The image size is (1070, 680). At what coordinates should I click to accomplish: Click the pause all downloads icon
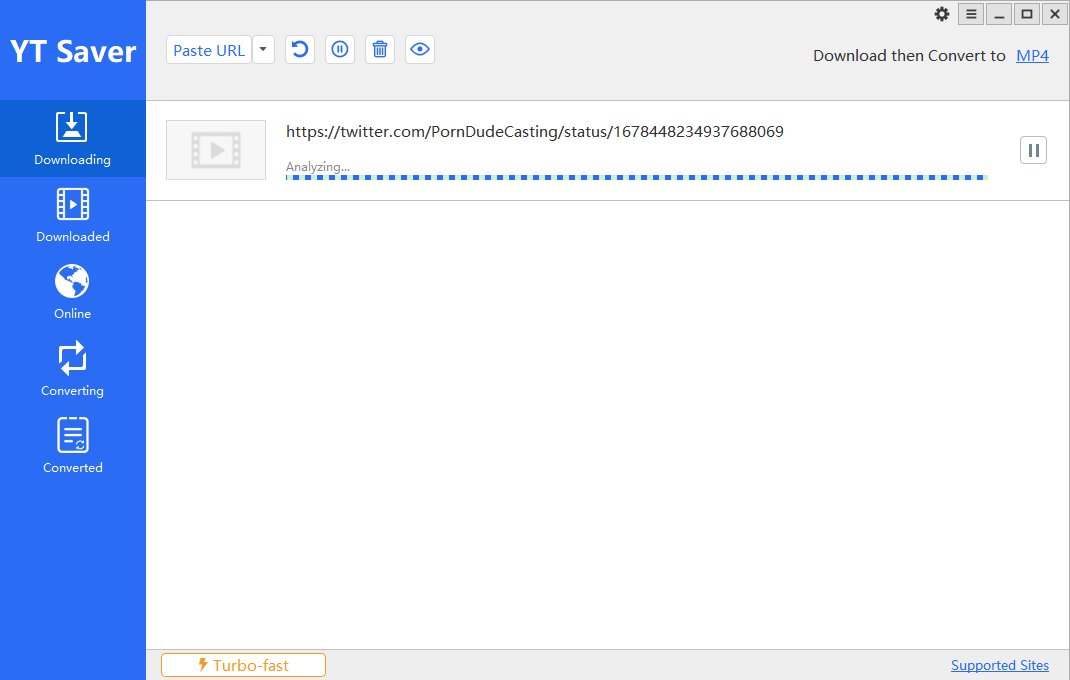coord(340,50)
